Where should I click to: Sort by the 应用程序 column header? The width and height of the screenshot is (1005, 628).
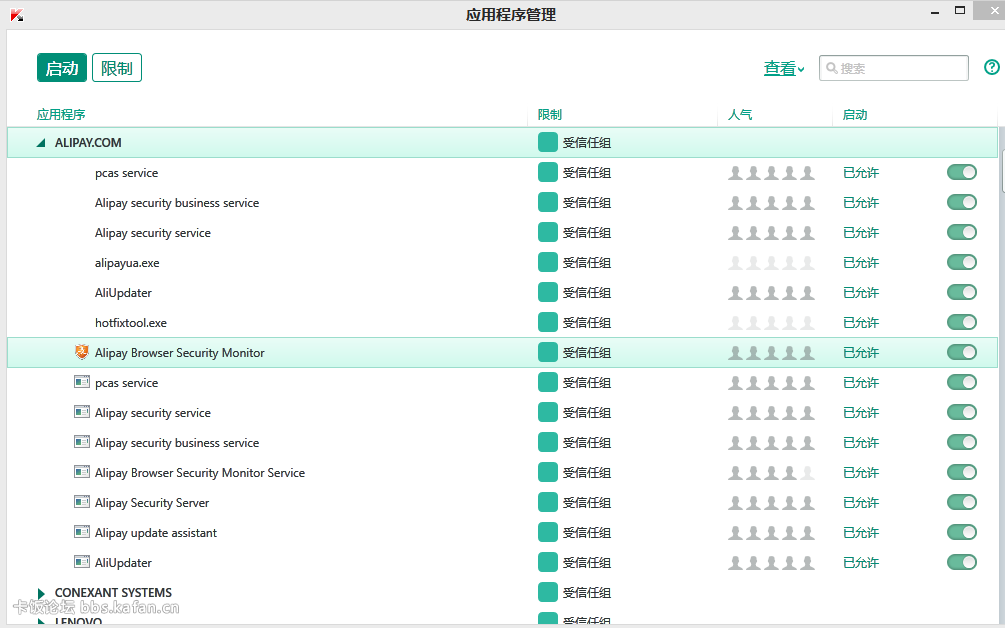tap(61, 115)
